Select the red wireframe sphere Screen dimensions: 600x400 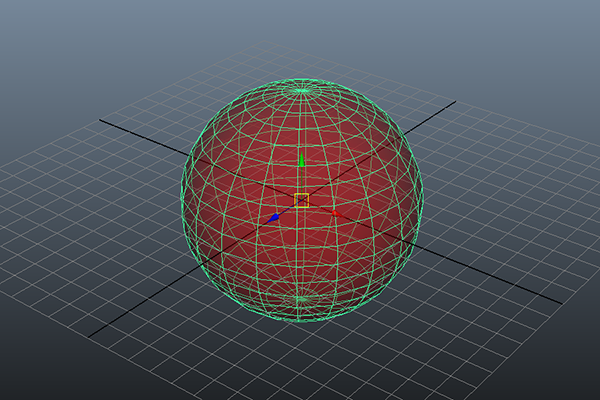pyautogui.click(x=302, y=200)
